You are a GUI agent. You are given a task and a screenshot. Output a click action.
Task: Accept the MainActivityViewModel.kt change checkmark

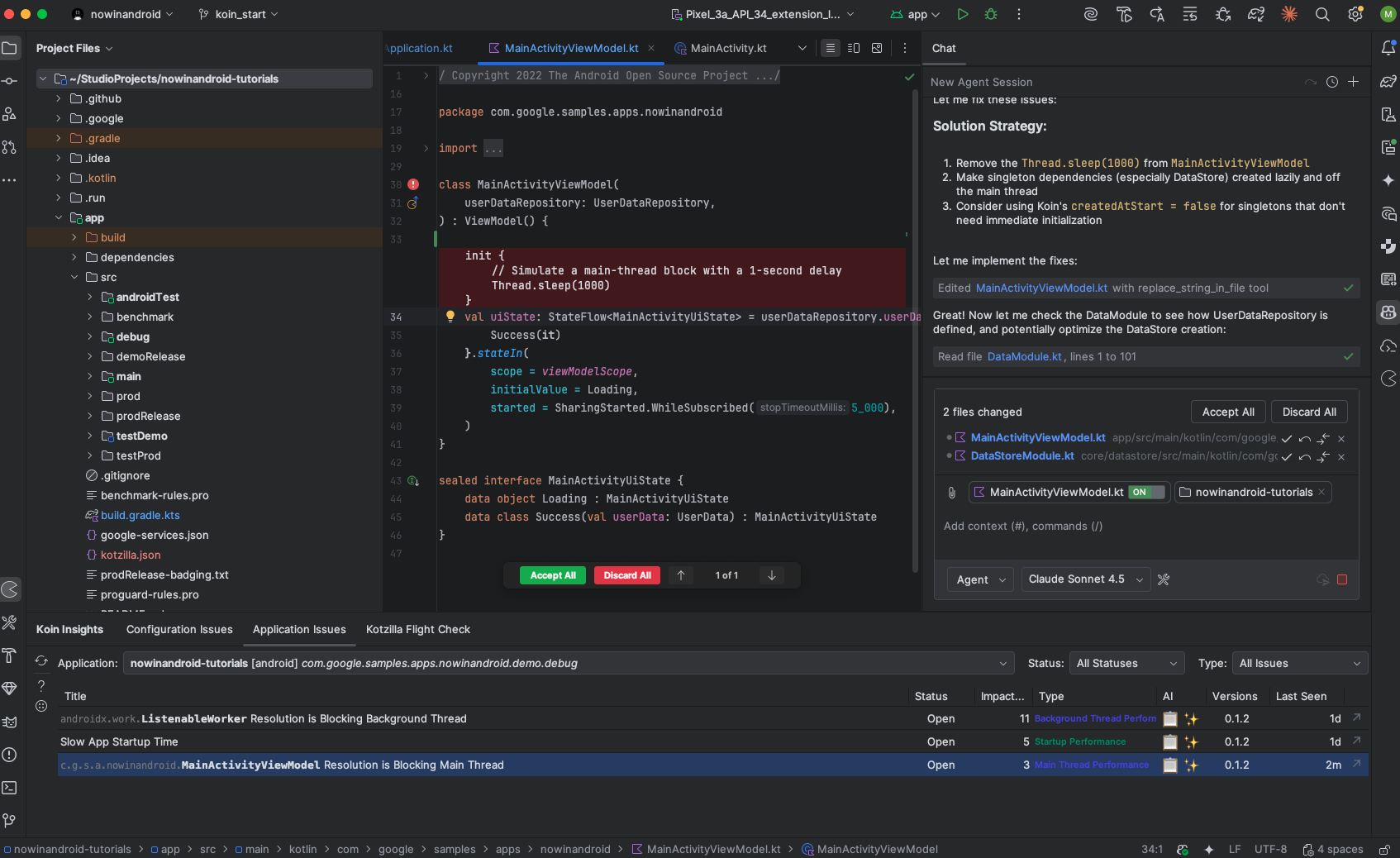tap(1287, 438)
